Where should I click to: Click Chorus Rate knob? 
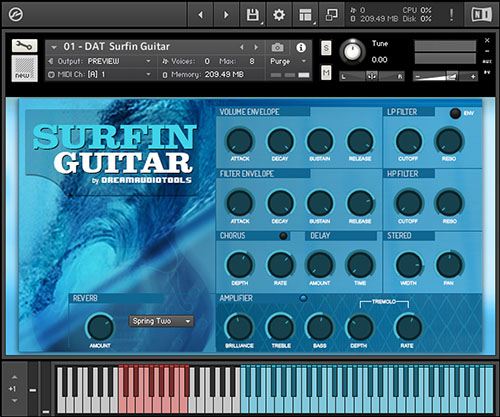[280, 265]
